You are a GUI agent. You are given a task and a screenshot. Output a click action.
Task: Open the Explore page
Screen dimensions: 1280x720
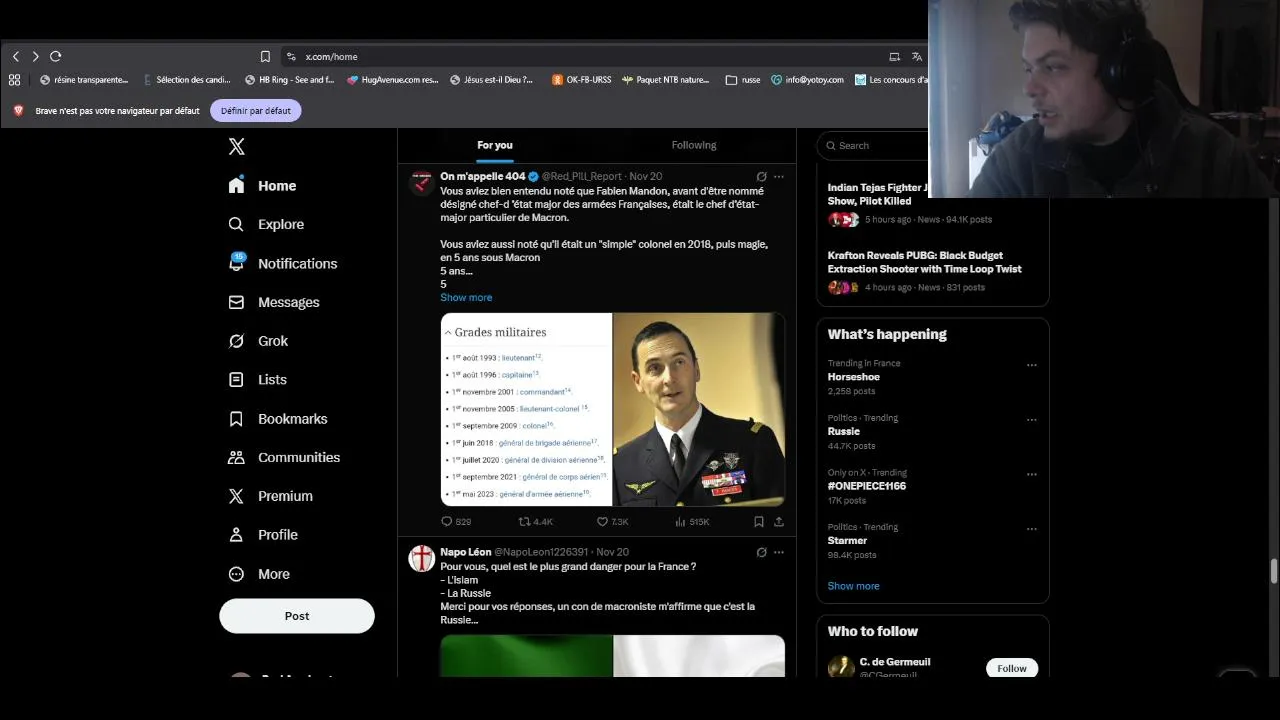click(266, 224)
